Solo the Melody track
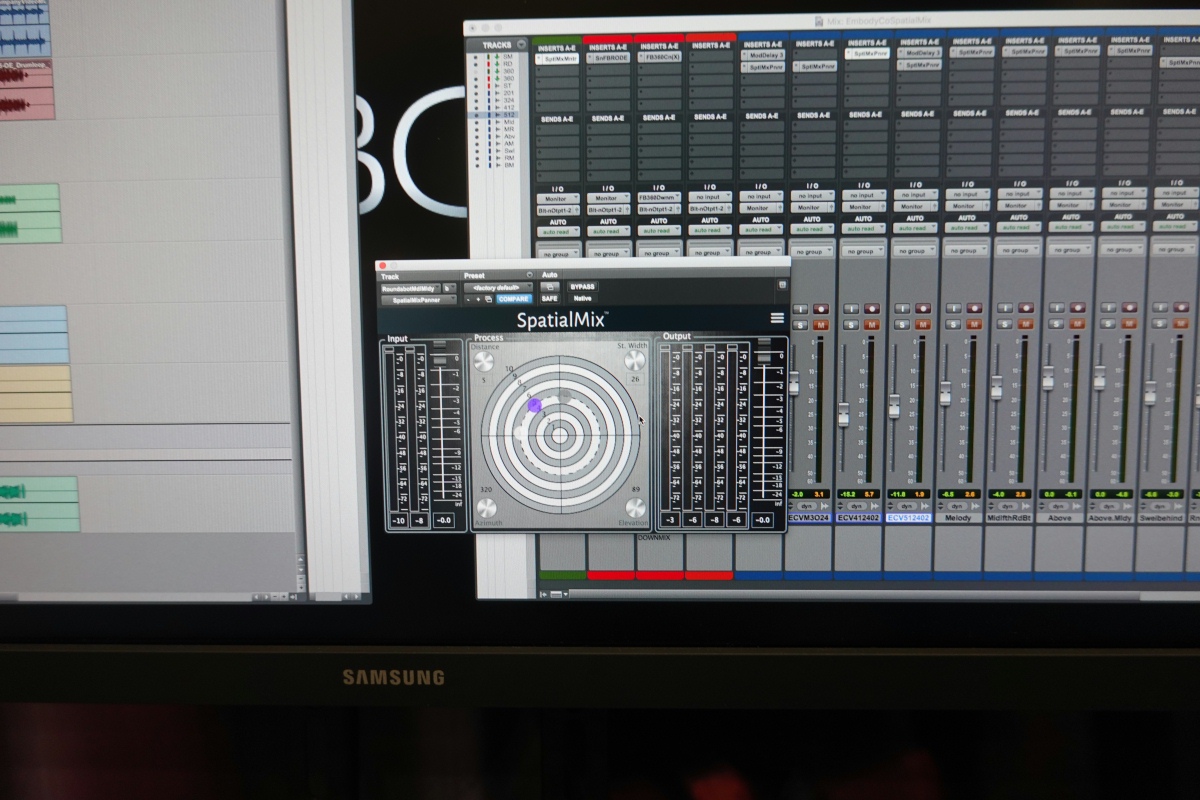This screenshot has height=800, width=1200. pyautogui.click(x=953, y=325)
